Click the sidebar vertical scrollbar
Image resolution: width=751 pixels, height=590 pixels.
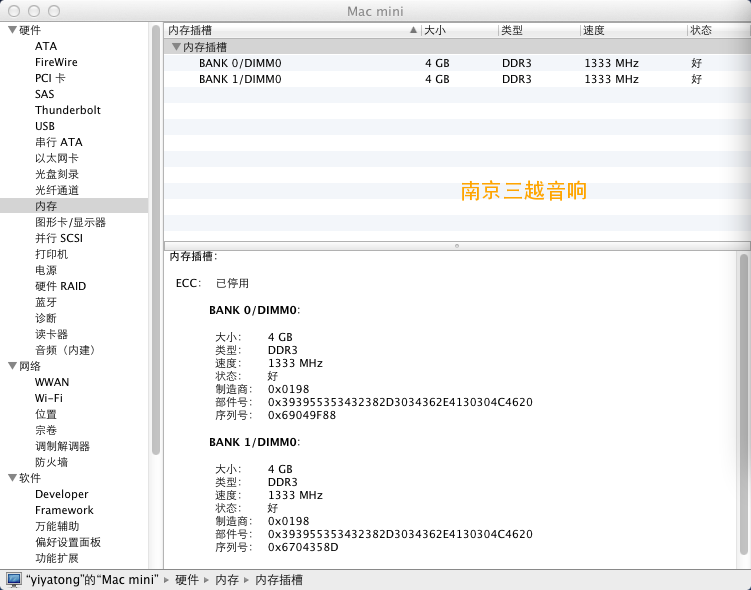[156, 239]
